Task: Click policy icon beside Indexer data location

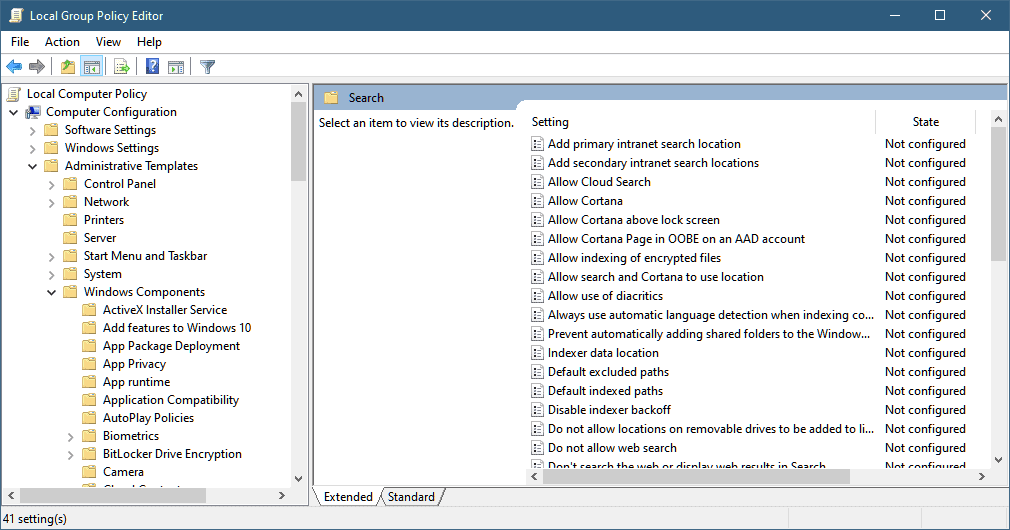Action: pos(537,353)
